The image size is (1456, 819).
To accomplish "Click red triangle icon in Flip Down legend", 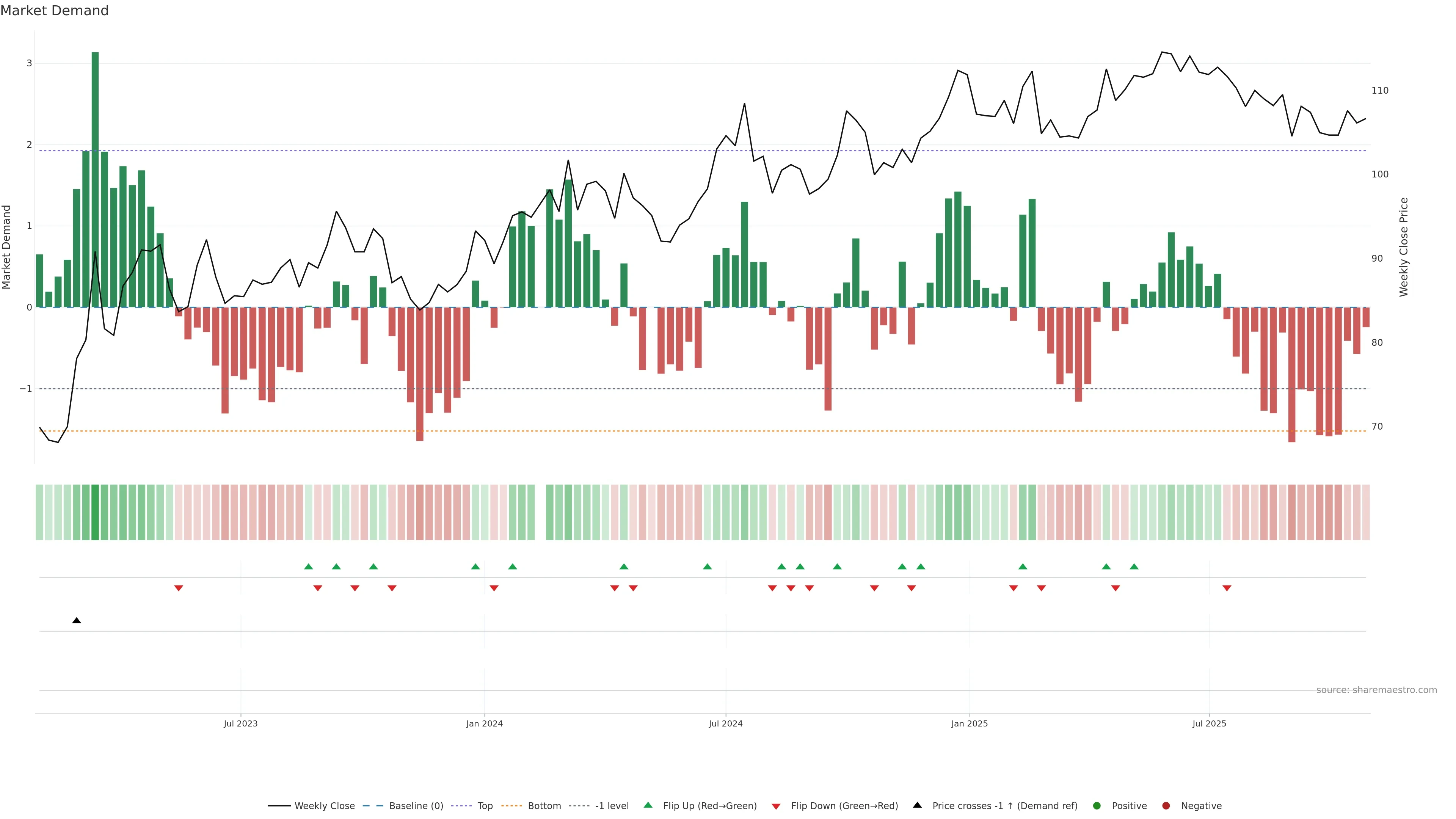I will click(776, 806).
